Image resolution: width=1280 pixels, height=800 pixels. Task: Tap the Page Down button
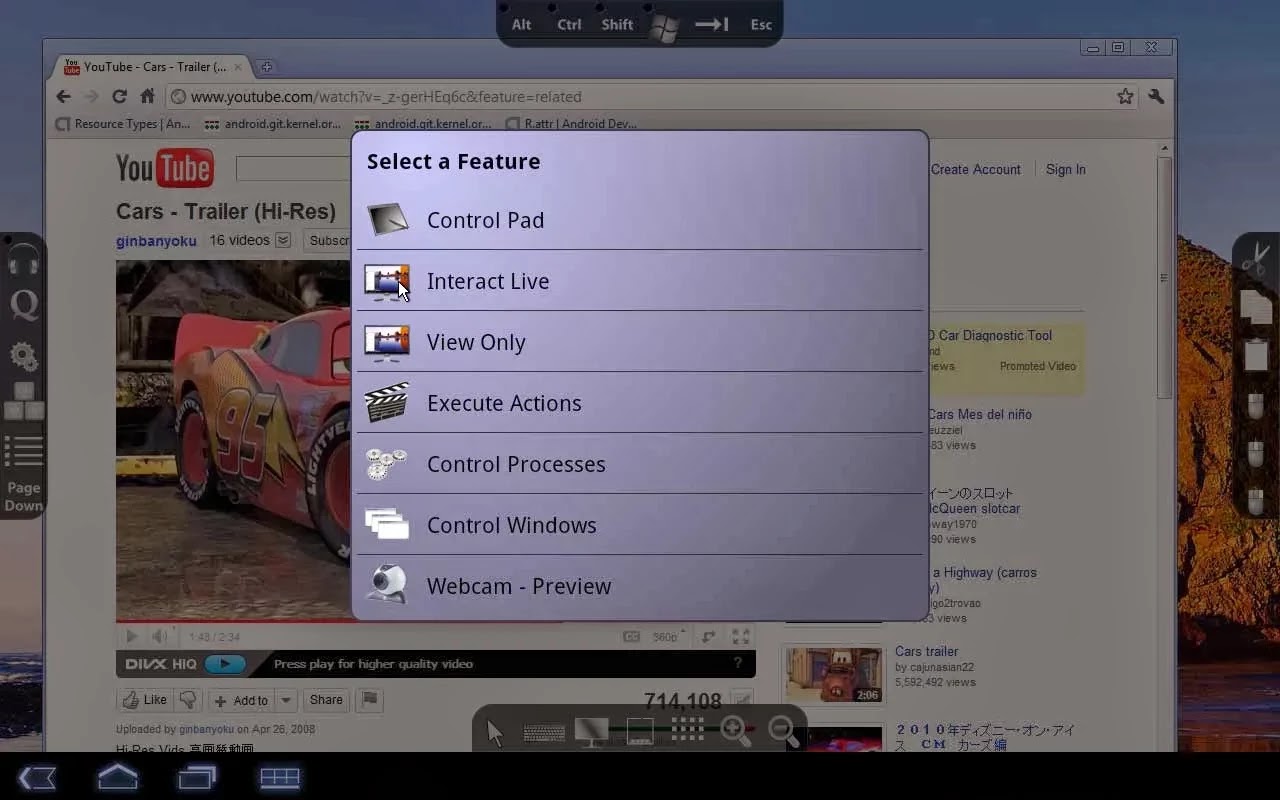24,496
